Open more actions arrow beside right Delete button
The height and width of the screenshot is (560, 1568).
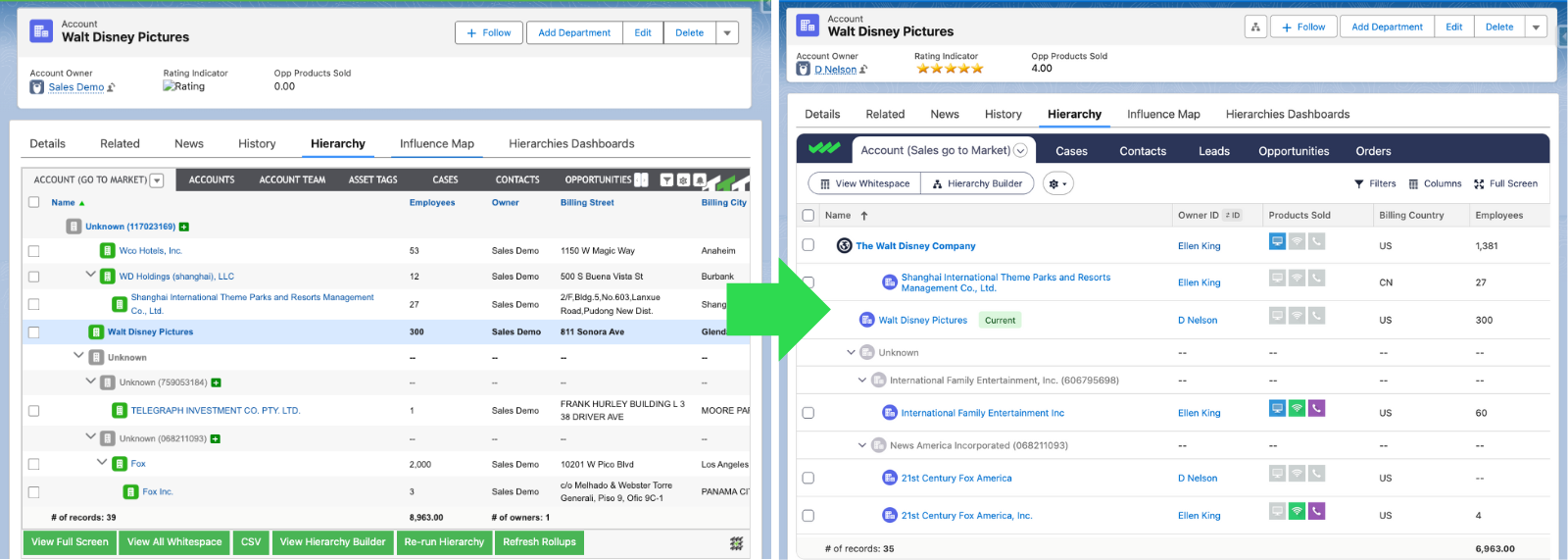click(x=1536, y=27)
